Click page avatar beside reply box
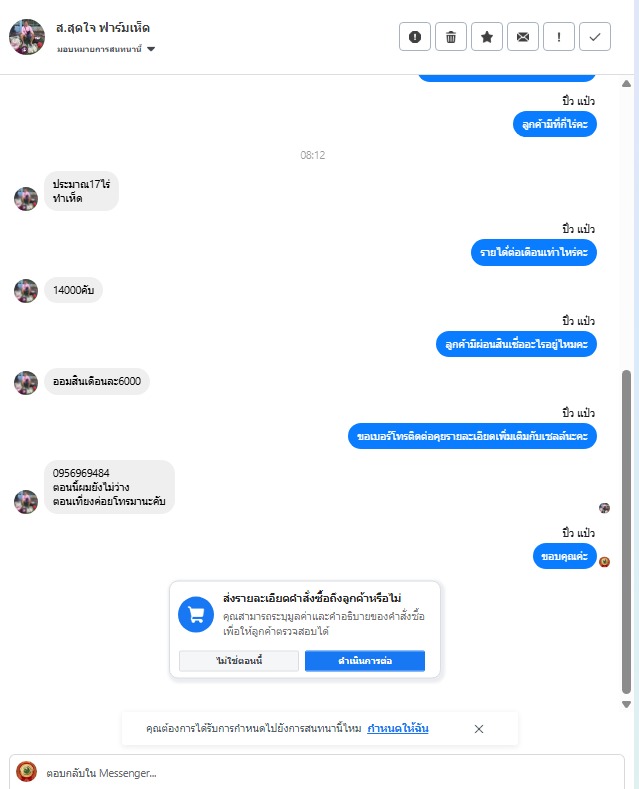 point(27,772)
